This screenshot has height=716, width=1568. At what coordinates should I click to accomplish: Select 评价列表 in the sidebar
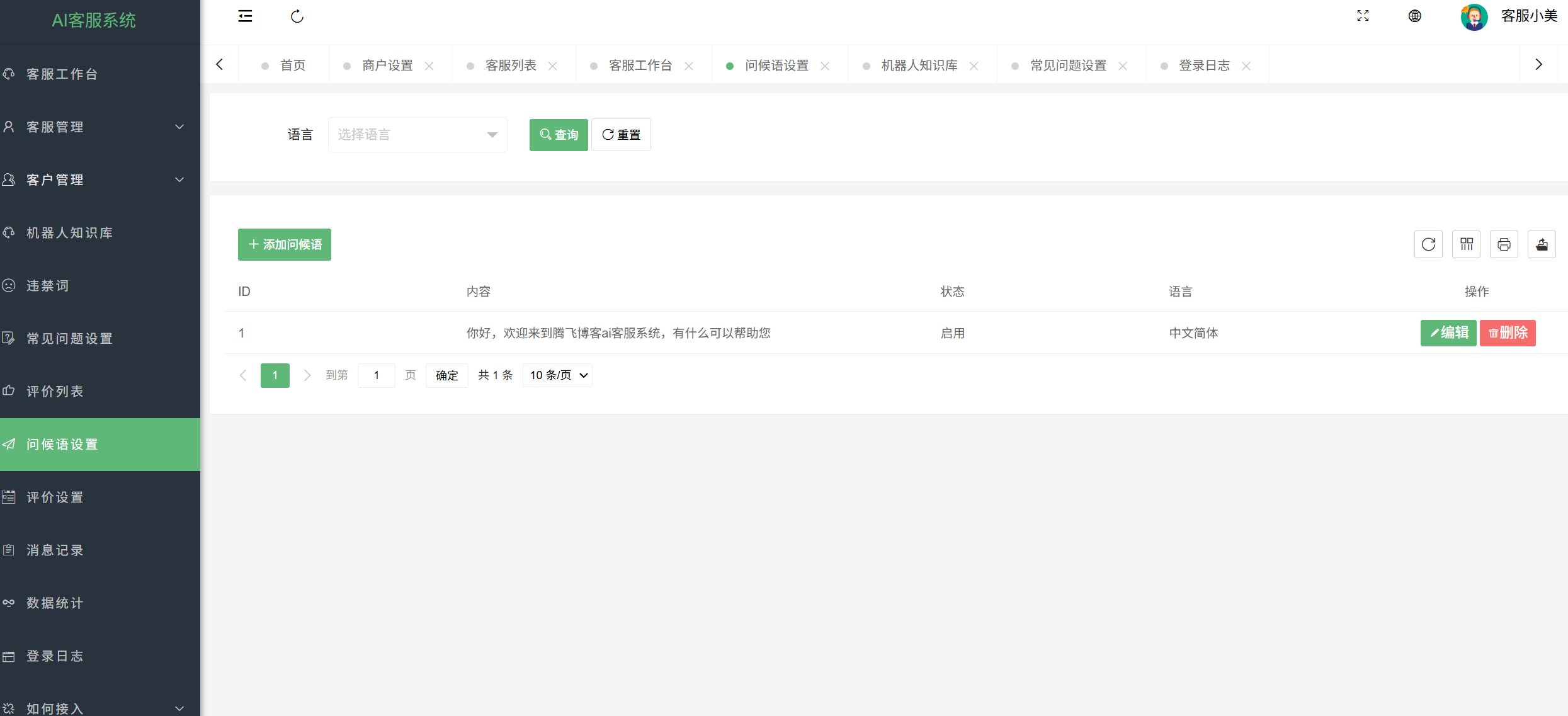55,391
